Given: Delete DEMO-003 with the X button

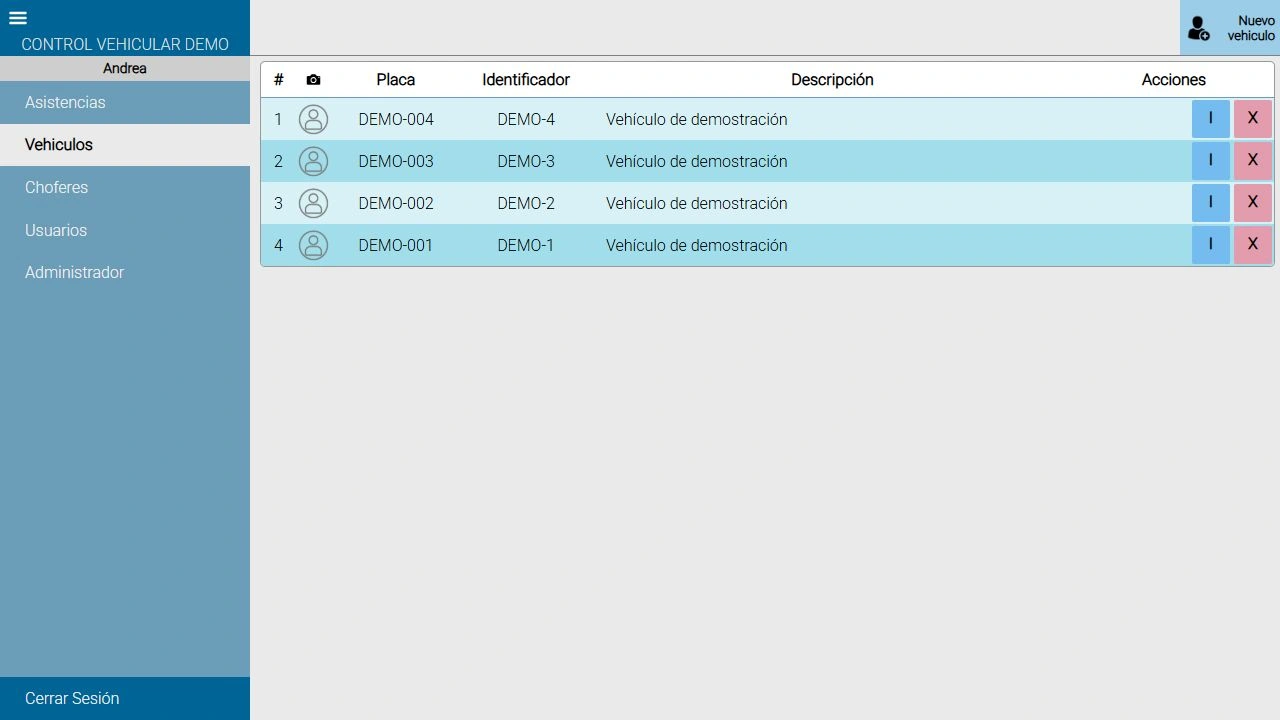Looking at the screenshot, I should 1253,161.
